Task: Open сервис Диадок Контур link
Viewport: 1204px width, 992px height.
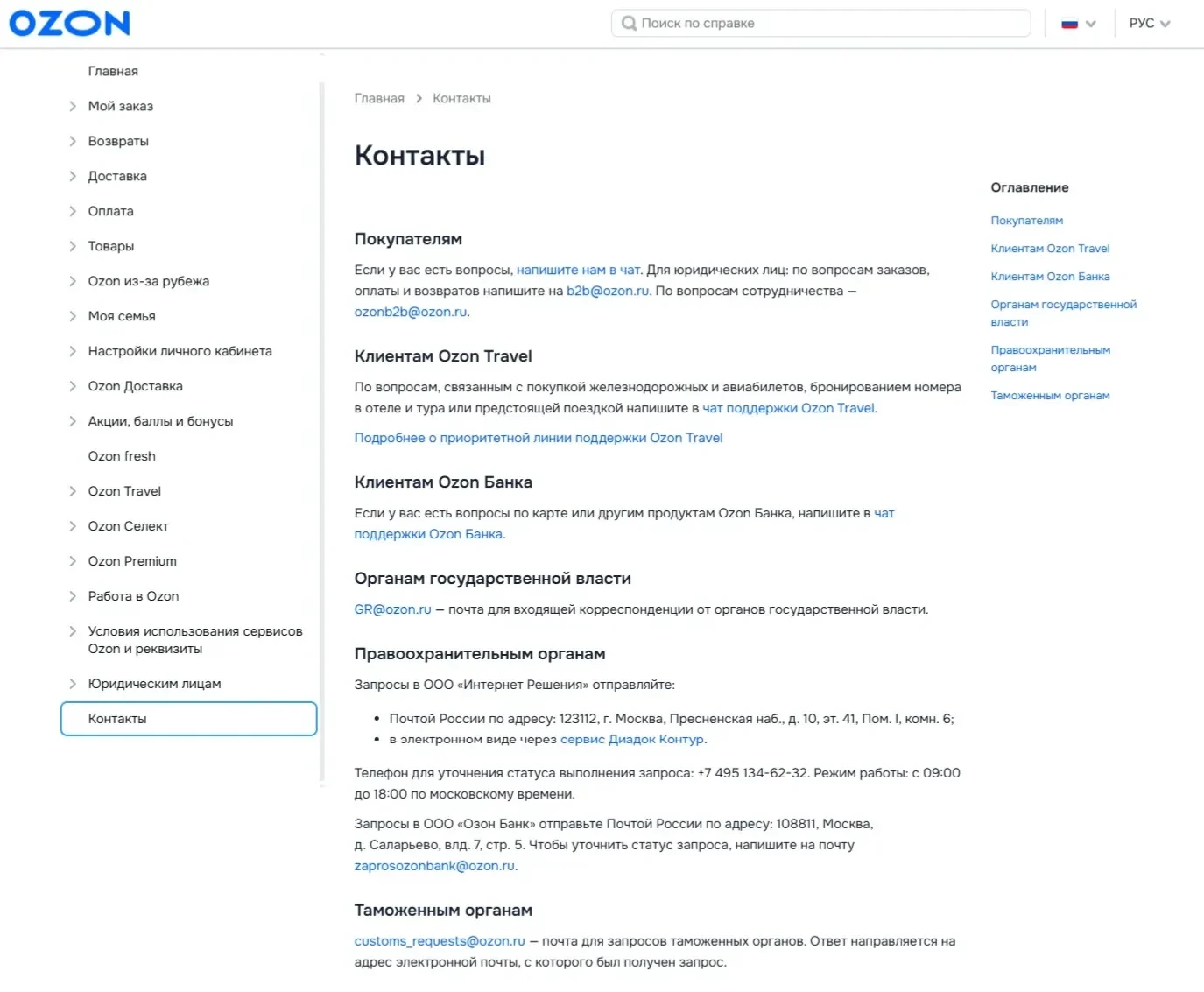Action: 632,739
